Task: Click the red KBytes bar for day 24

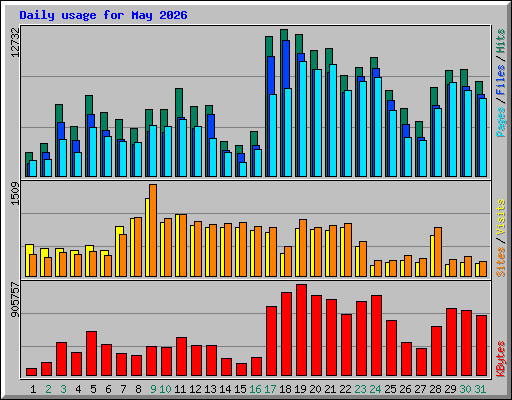Action: pos(376,336)
